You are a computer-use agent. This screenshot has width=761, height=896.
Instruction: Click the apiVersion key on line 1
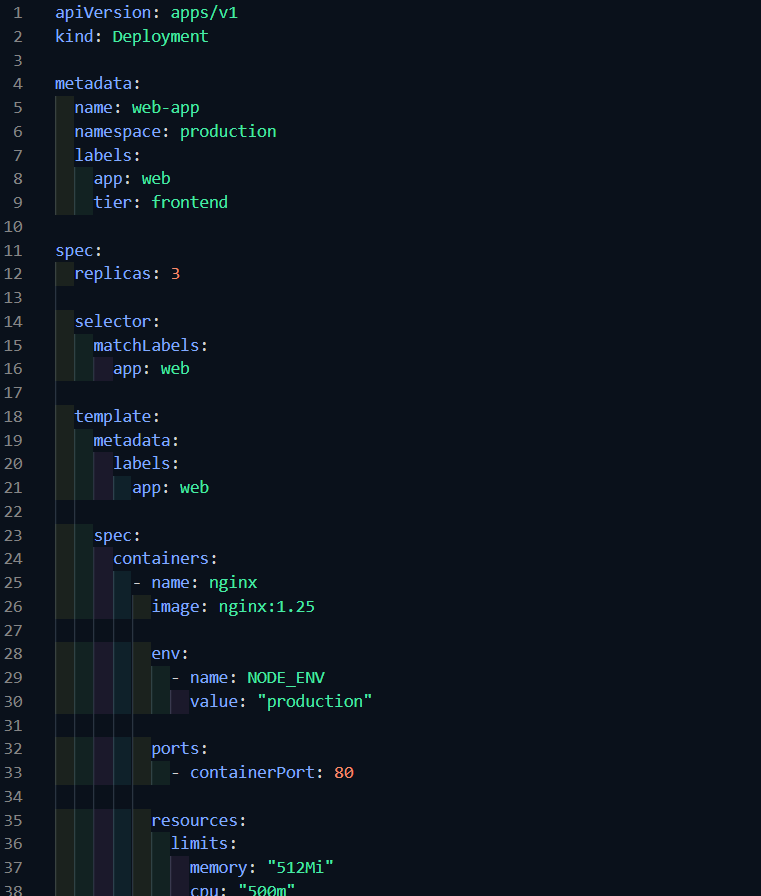[103, 13]
